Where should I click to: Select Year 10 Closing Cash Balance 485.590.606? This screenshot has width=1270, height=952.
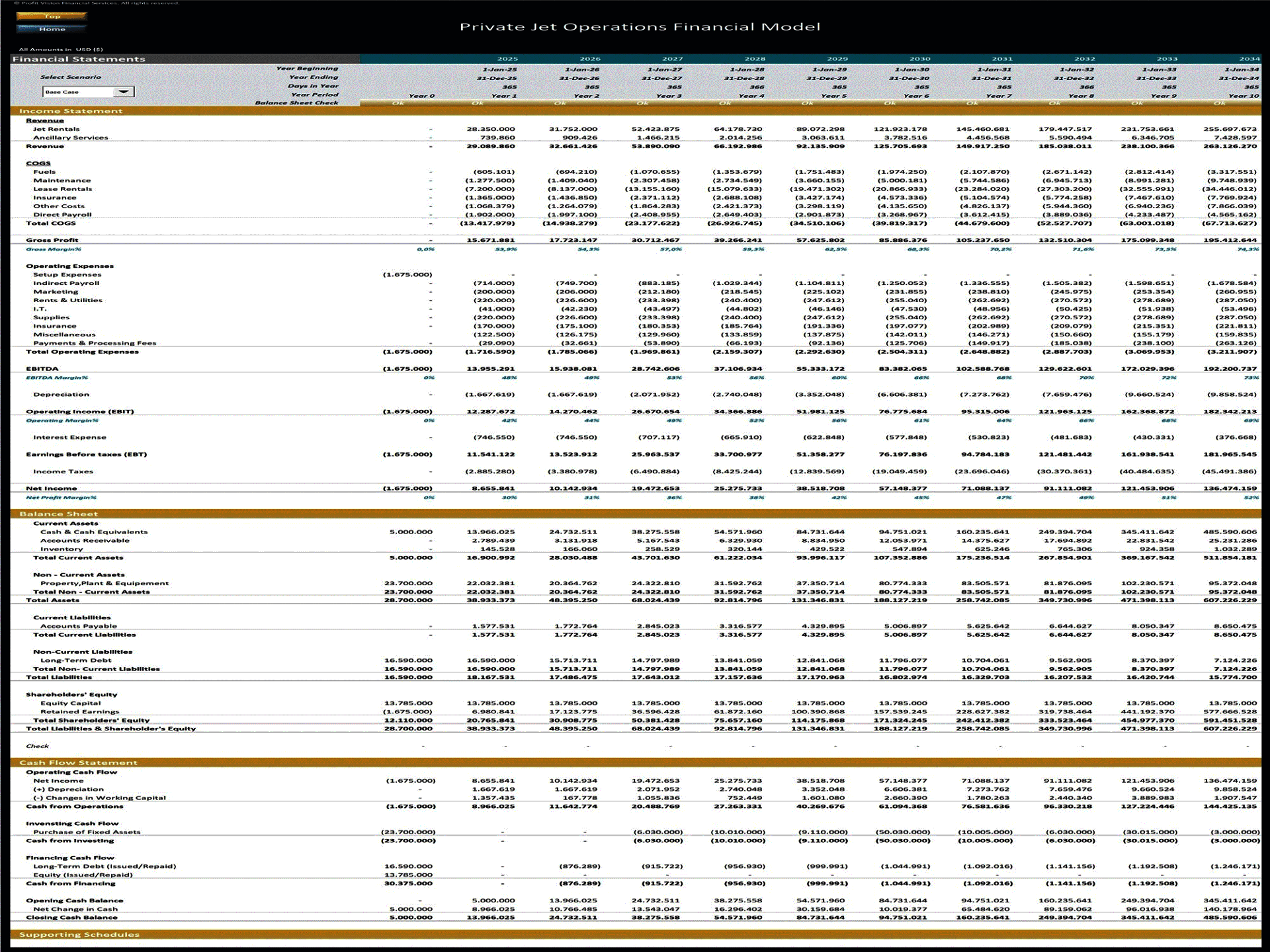pos(1230,917)
